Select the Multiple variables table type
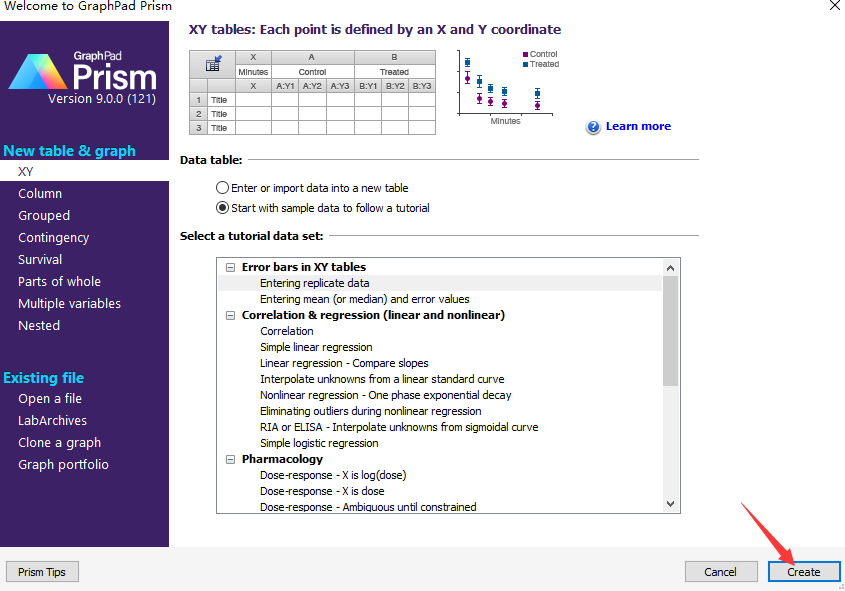Screen dimensions: 845x591 tap(70, 303)
